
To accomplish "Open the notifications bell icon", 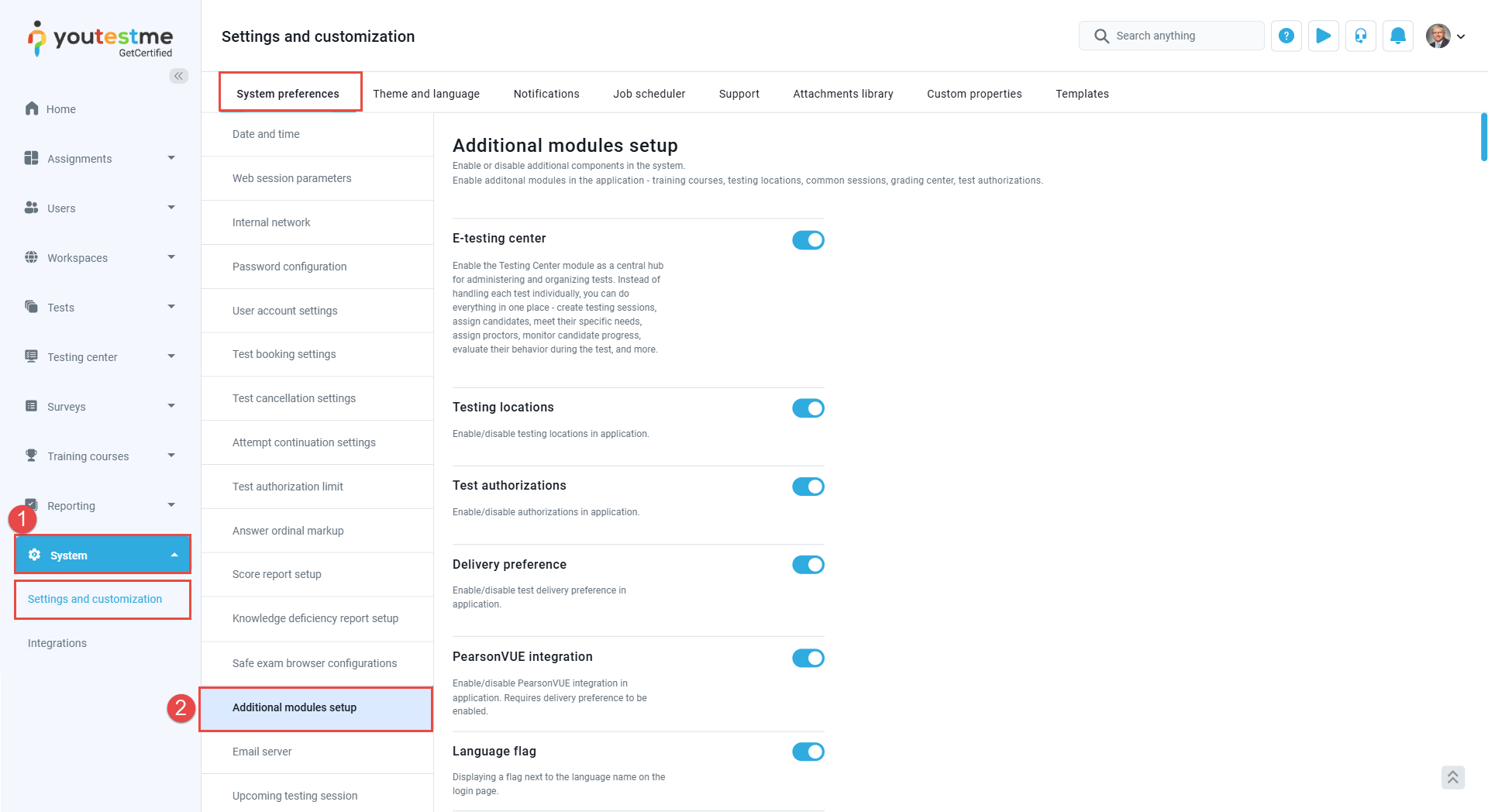I will click(1397, 36).
